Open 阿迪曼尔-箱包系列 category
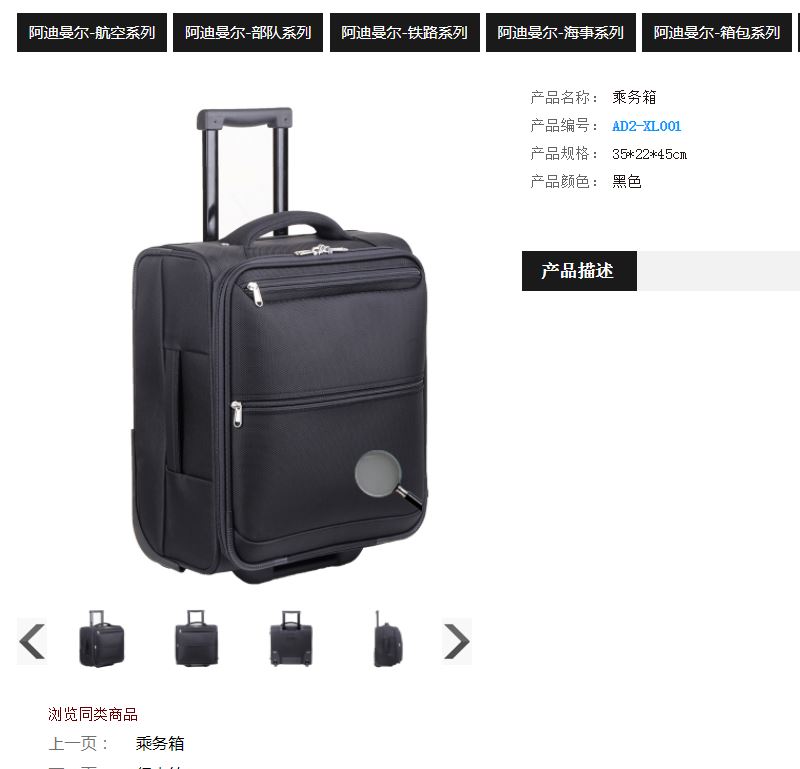This screenshot has height=769, width=800. [717, 33]
